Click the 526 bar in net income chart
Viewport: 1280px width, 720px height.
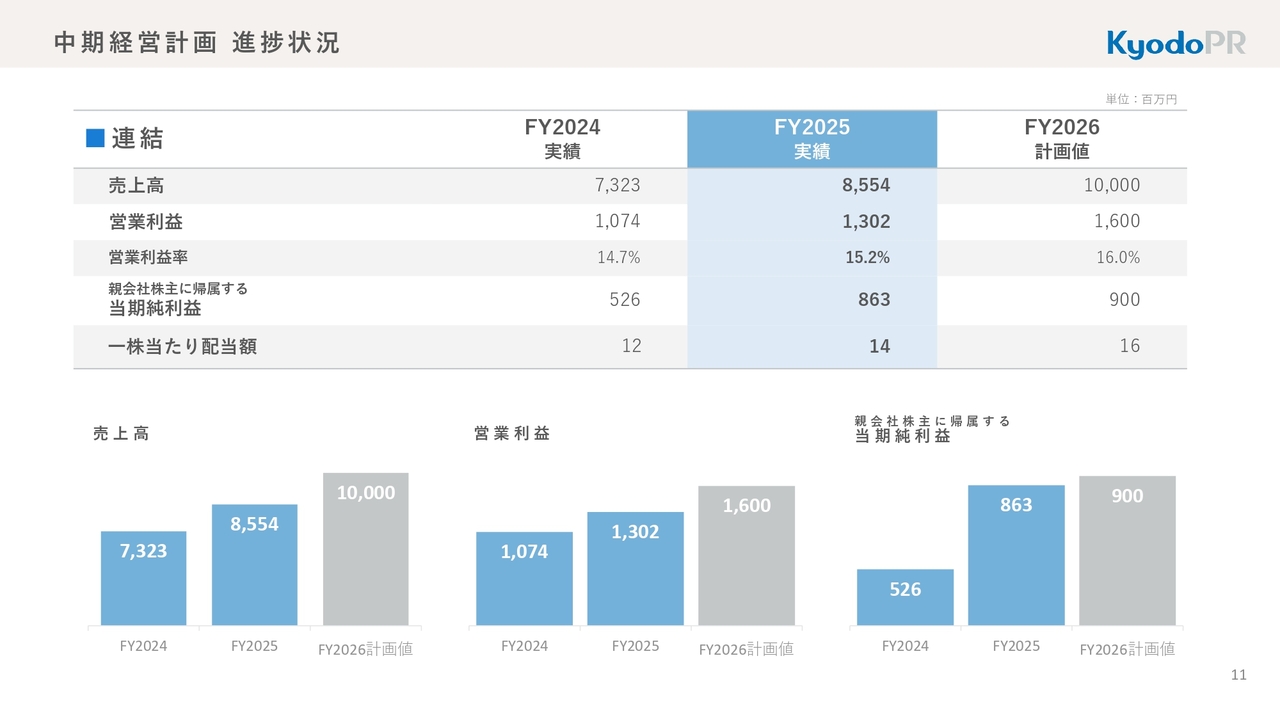tap(905, 597)
